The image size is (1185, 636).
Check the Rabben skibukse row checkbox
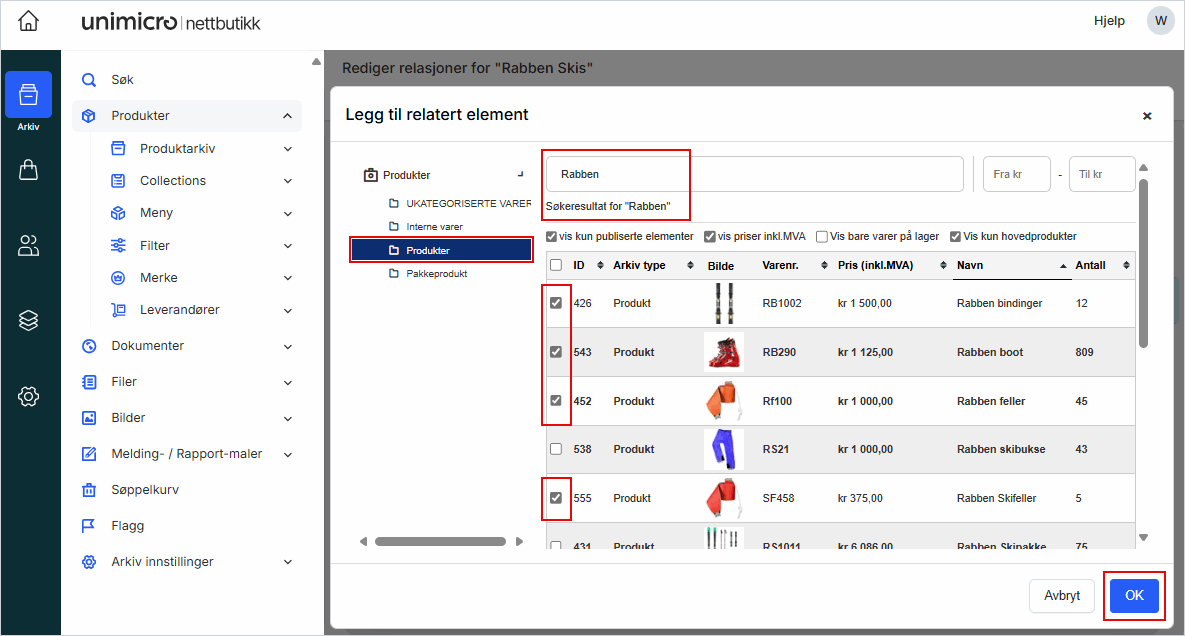(x=556, y=449)
